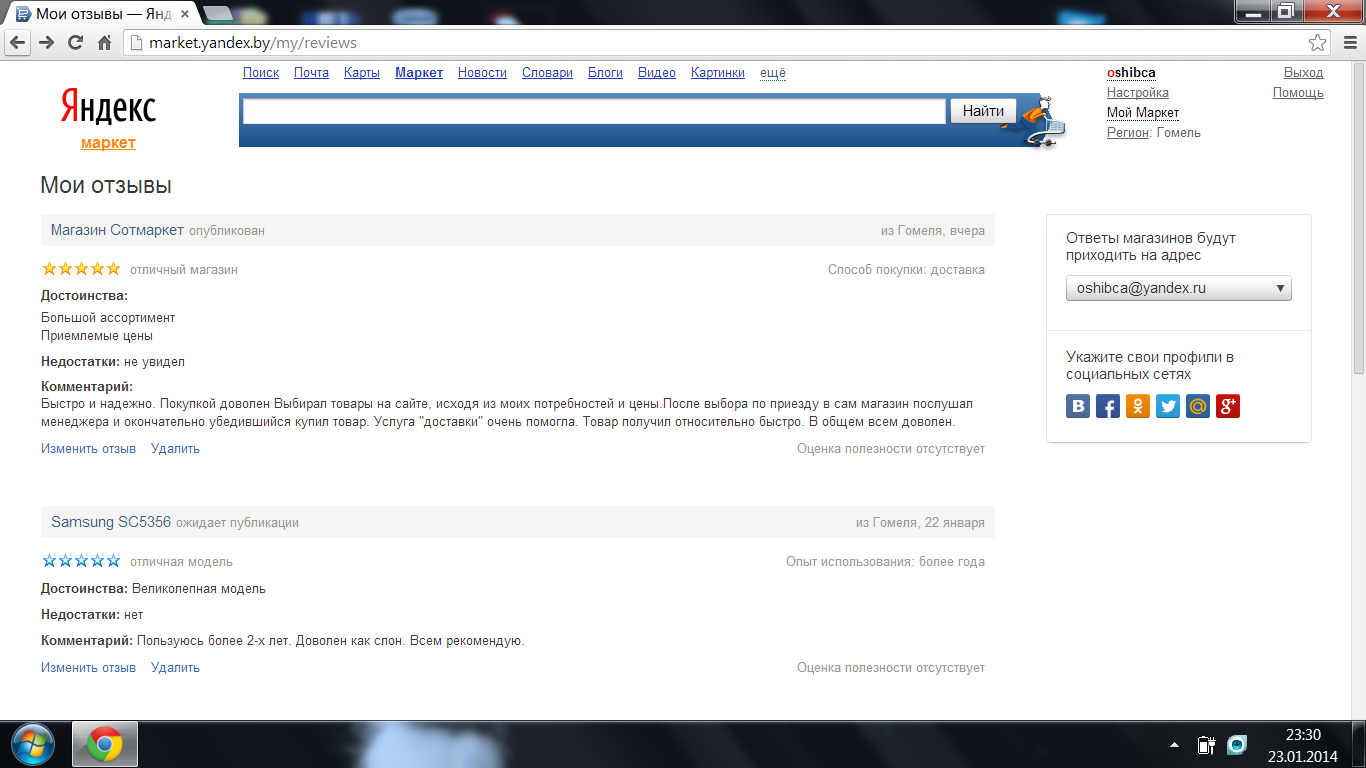The width and height of the screenshot is (1366, 768).
Task: Click the Facebook social profile icon
Action: click(1108, 406)
